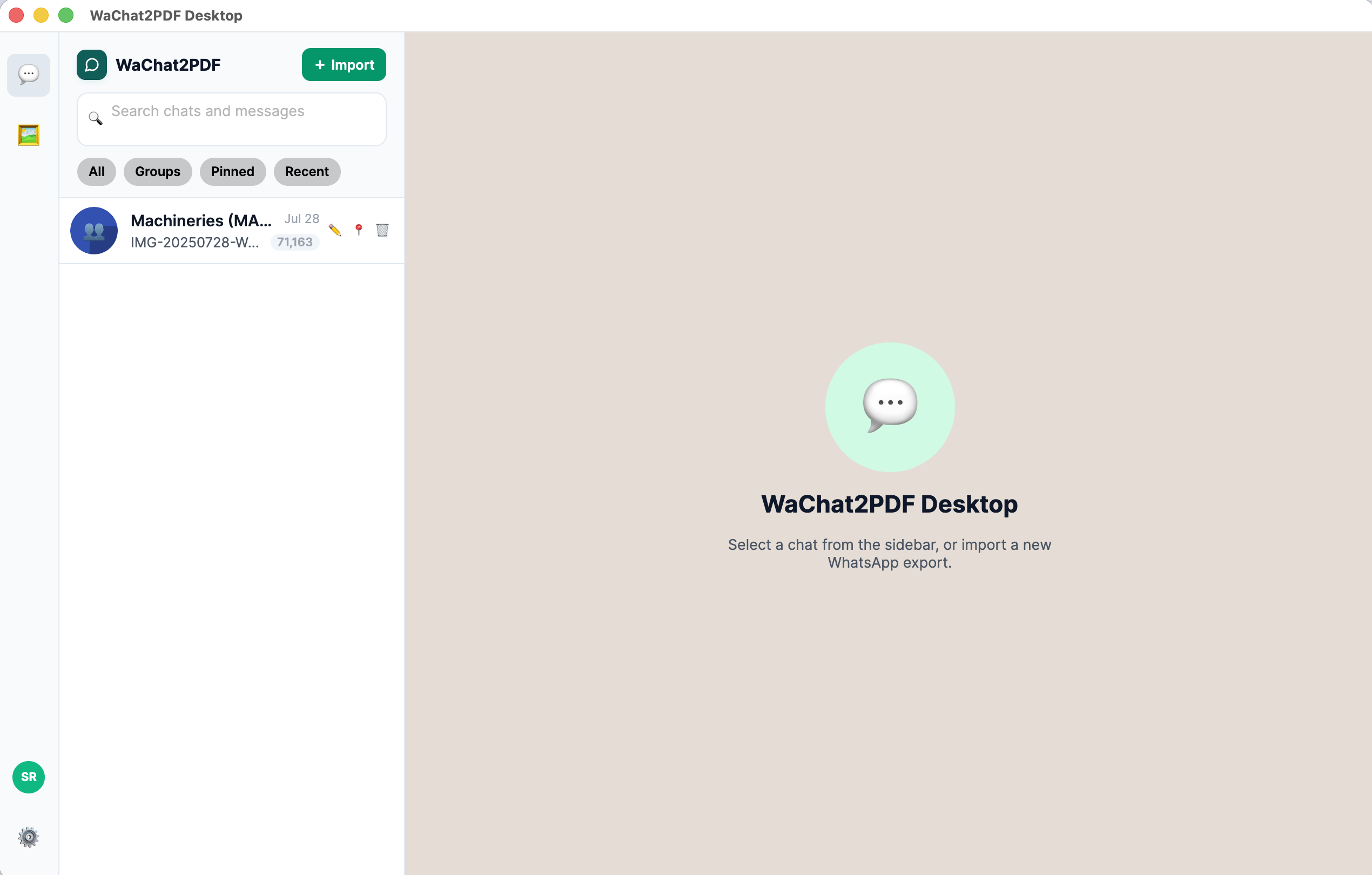Select the All filter
1372x875 pixels.
click(x=97, y=171)
